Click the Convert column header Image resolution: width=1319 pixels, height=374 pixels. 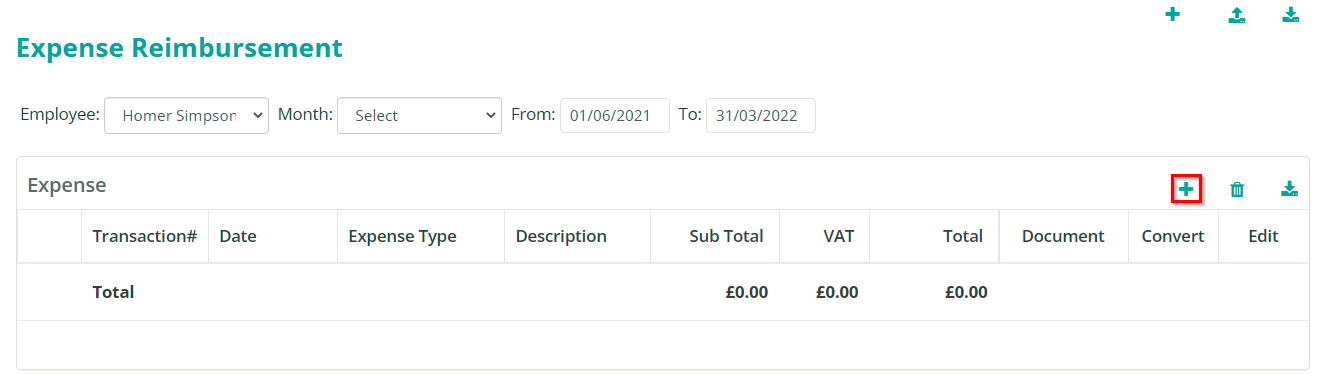pos(1173,236)
